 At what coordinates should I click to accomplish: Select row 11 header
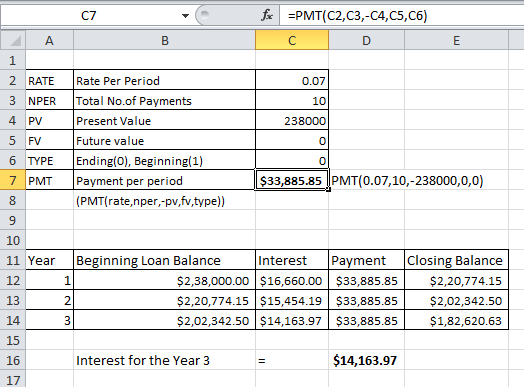[x=13, y=260]
